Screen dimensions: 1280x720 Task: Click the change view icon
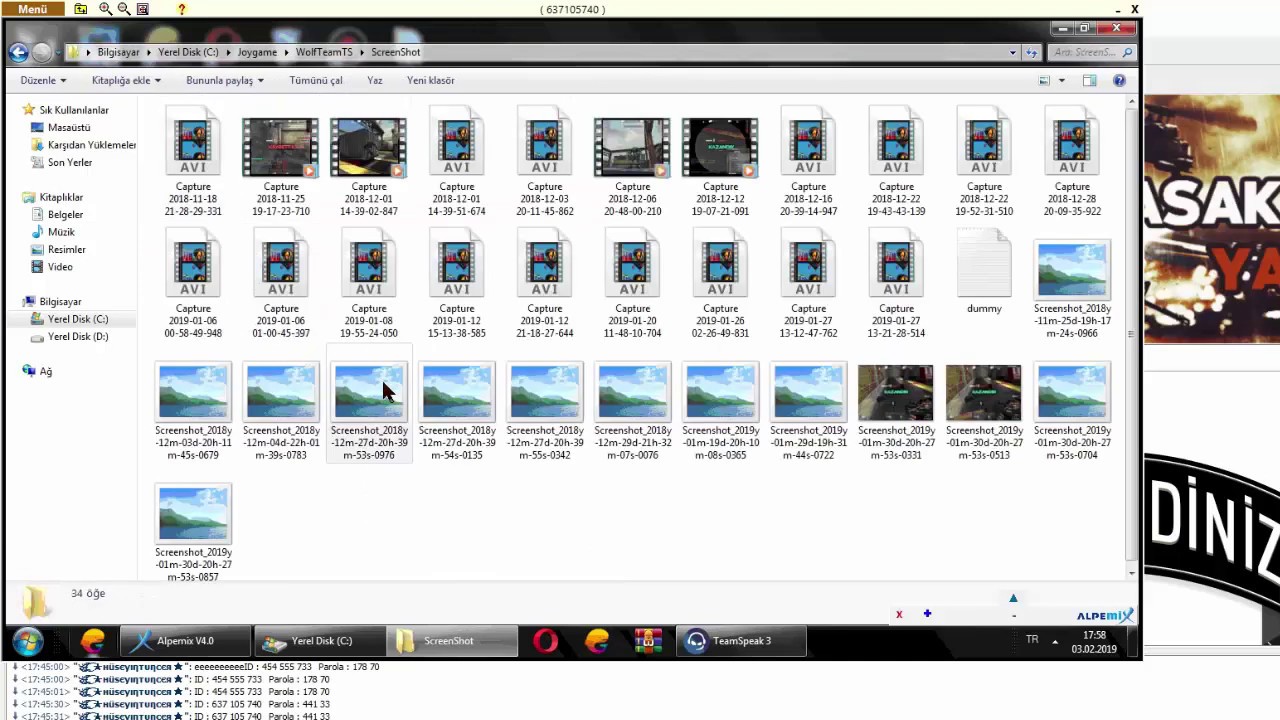coord(1045,80)
